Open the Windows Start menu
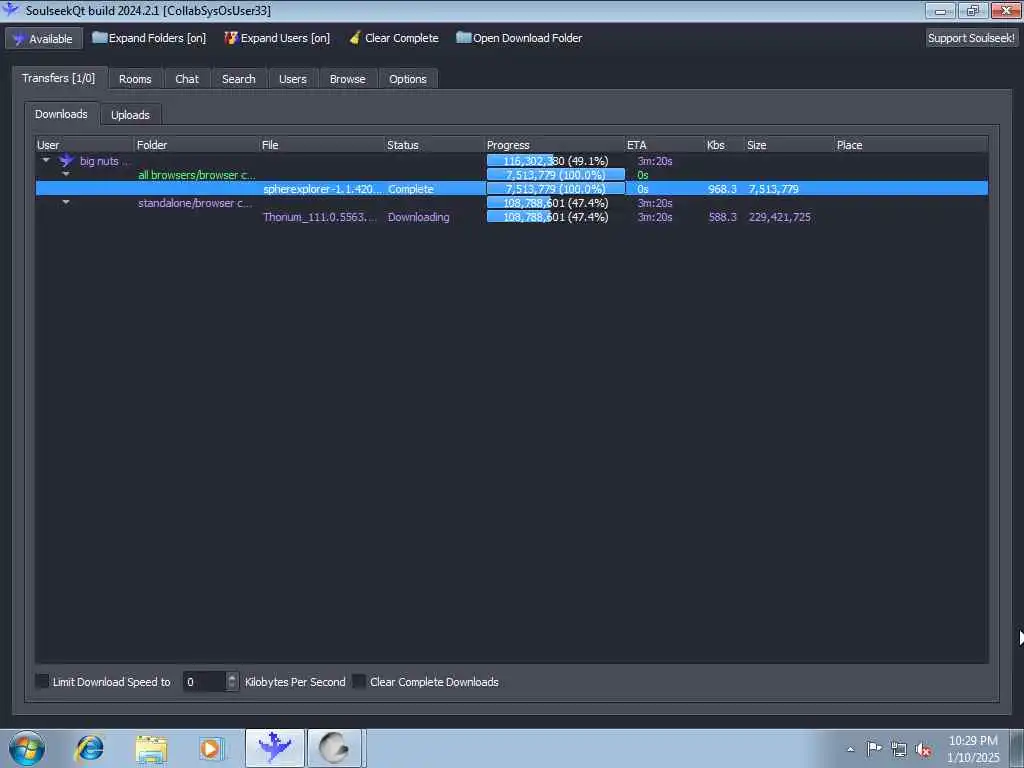Screen dimensions: 1024x768 tap(27, 748)
